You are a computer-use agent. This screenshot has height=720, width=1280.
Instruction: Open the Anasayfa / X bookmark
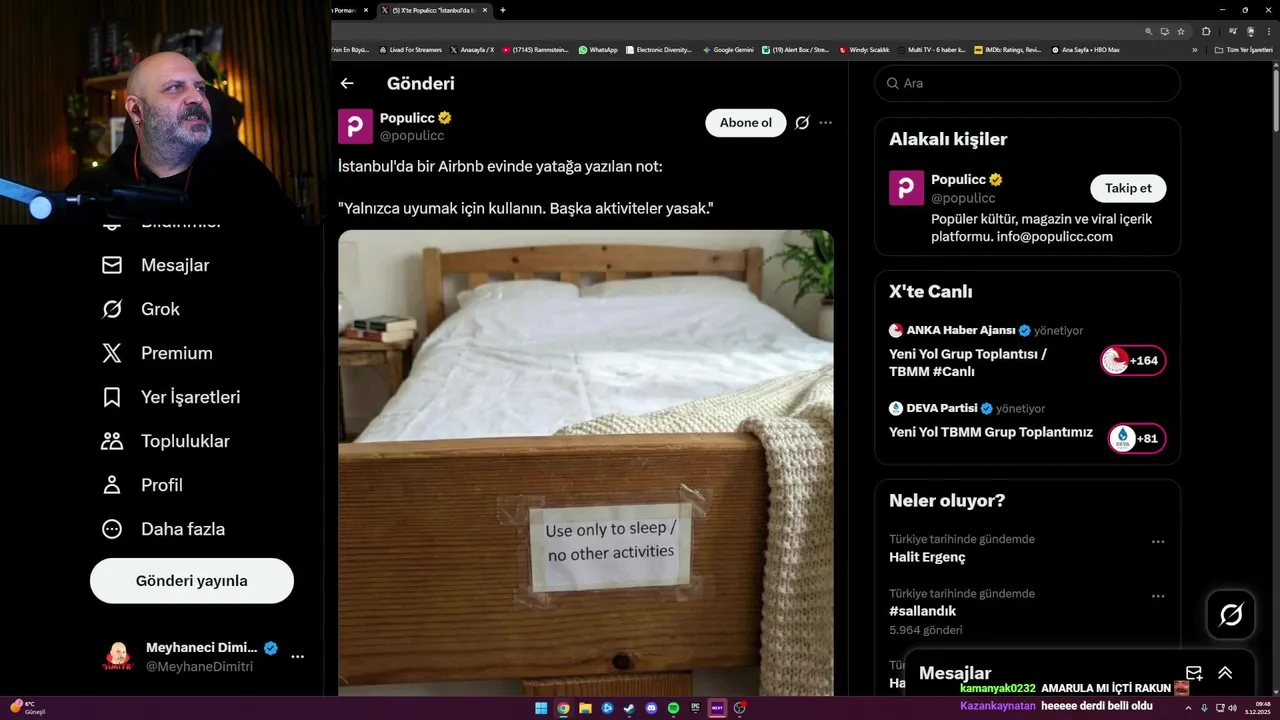pyautogui.click(x=472, y=49)
